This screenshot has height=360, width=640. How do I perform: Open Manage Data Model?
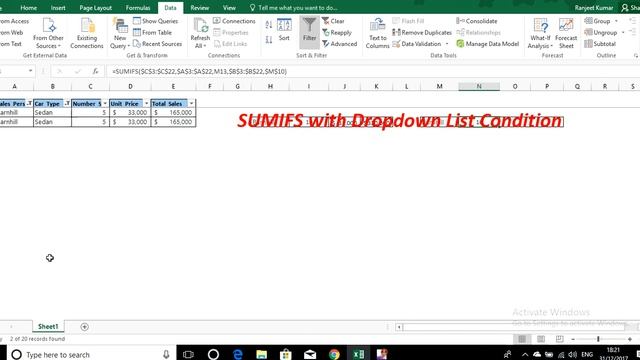487,44
